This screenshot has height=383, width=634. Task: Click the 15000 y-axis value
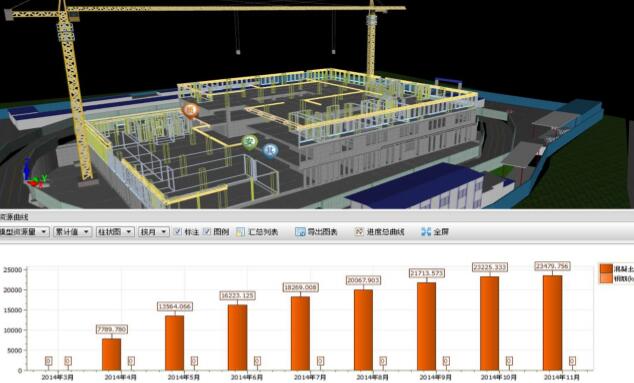click(12, 310)
